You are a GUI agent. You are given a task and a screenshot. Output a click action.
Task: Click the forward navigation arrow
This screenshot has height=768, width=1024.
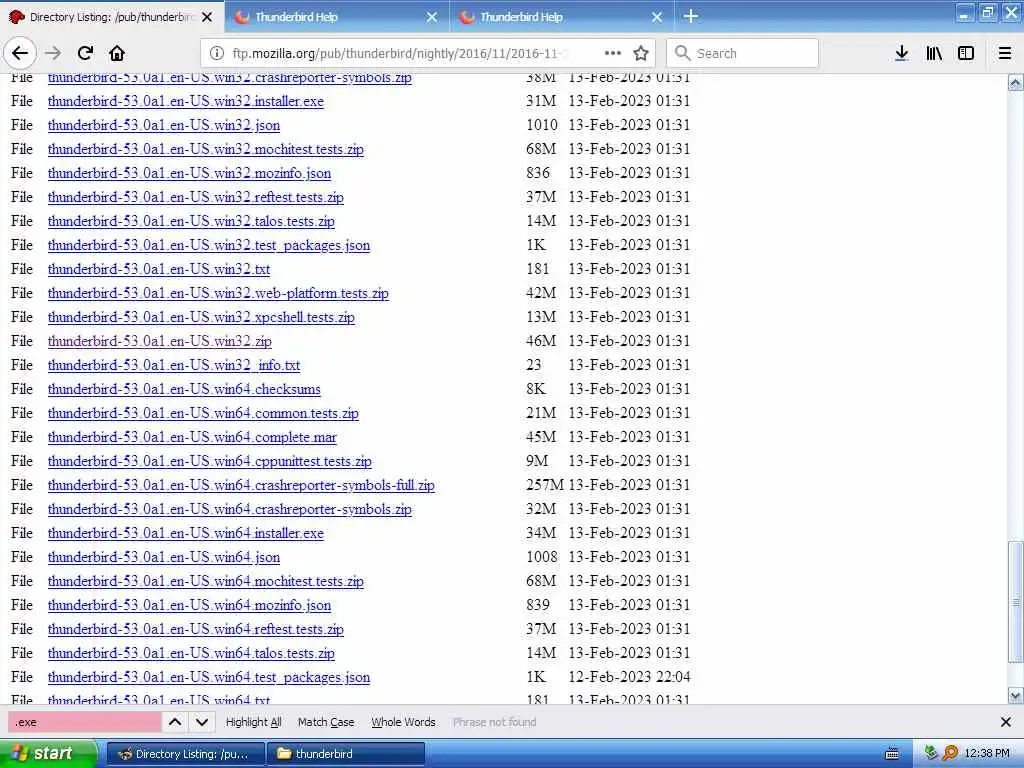(54, 53)
